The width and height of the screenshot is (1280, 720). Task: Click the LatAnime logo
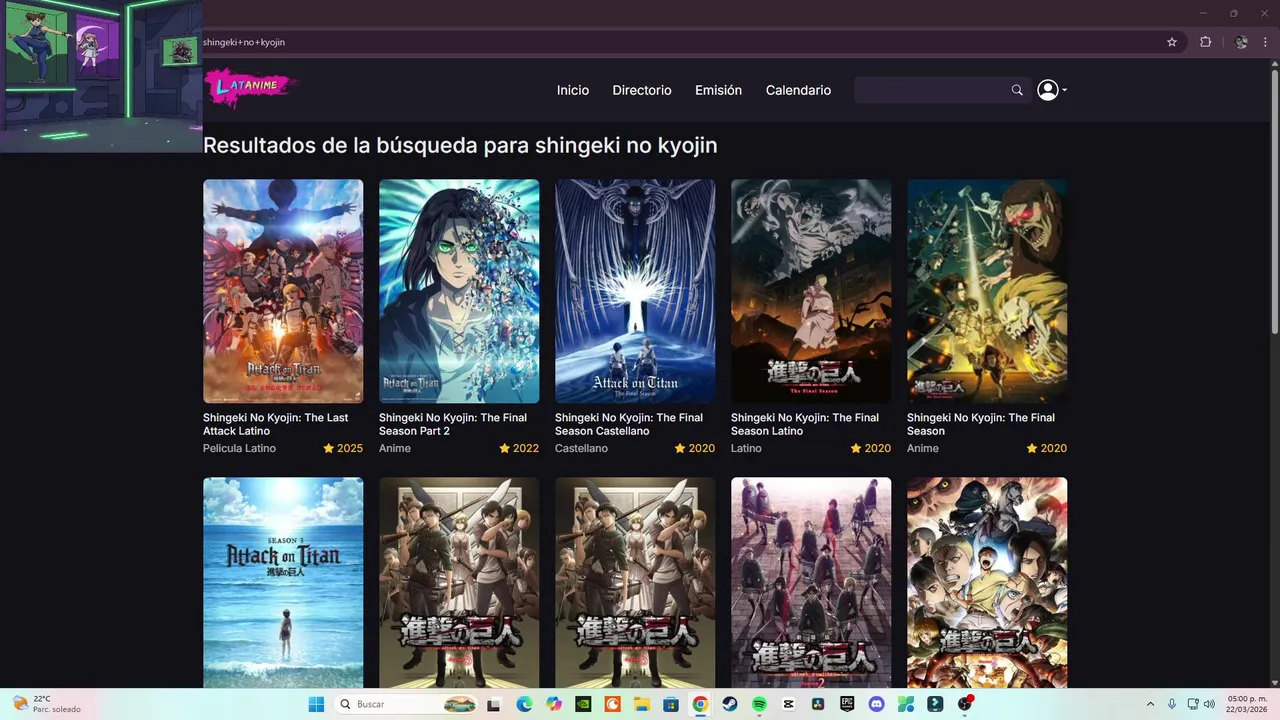[250, 88]
